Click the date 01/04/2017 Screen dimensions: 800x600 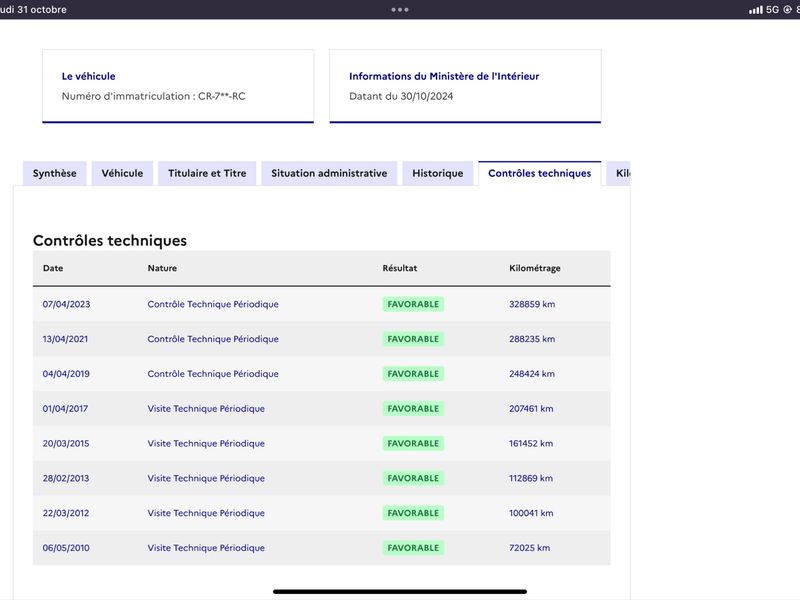click(x=65, y=408)
